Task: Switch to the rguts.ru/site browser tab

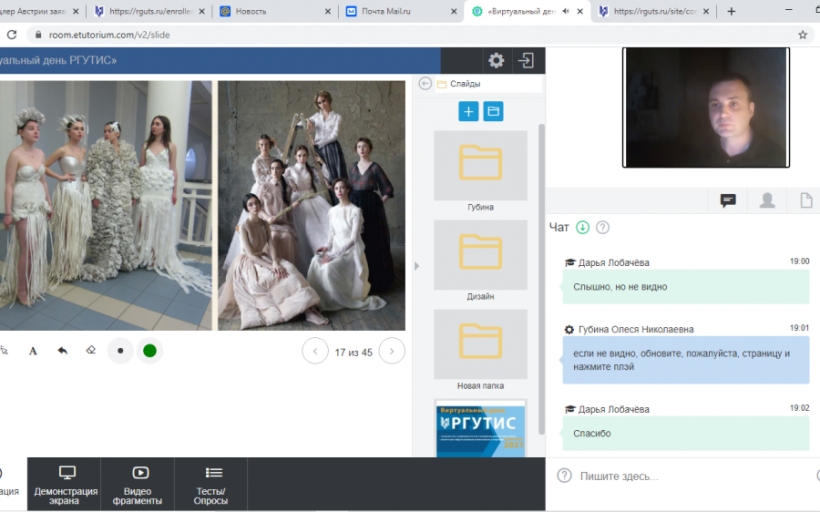Action: [654, 11]
